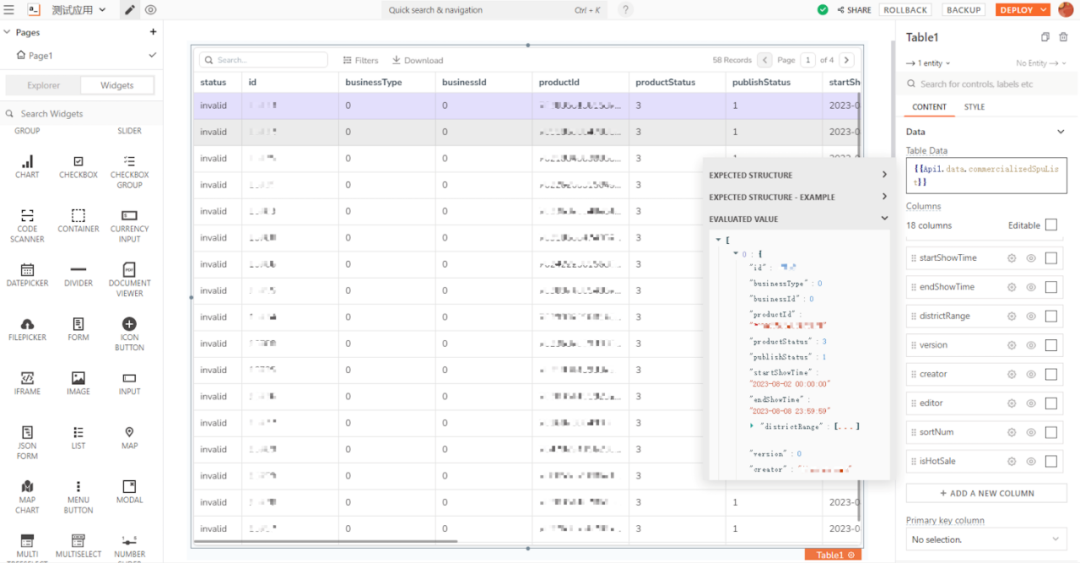Open the Primary key column dropdown
1080x563 pixels.
click(986, 540)
